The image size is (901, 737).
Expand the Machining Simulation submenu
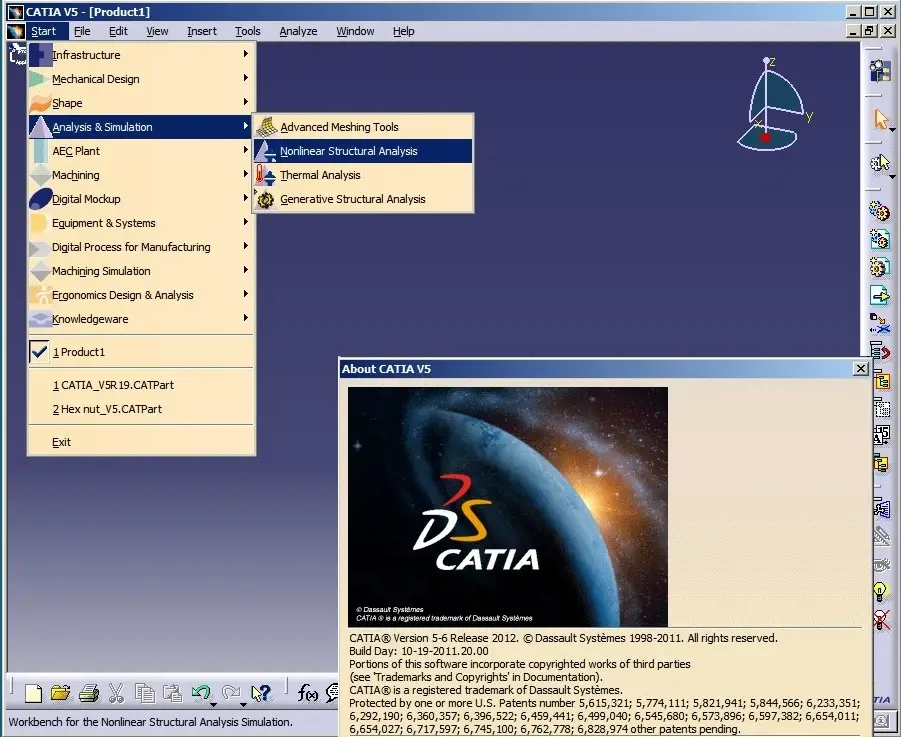(x=141, y=271)
